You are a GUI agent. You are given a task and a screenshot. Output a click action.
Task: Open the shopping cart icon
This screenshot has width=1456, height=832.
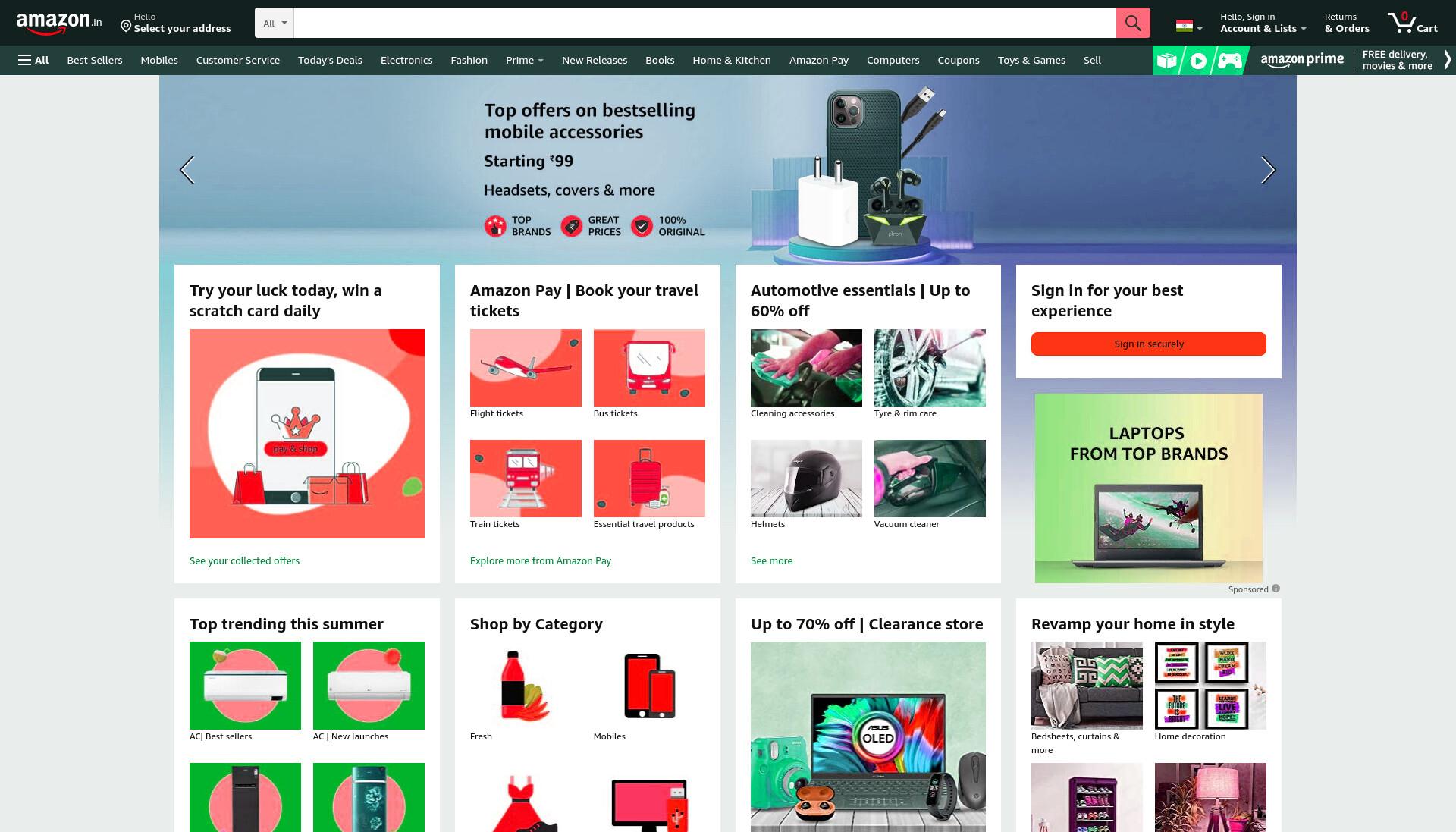(x=1412, y=23)
